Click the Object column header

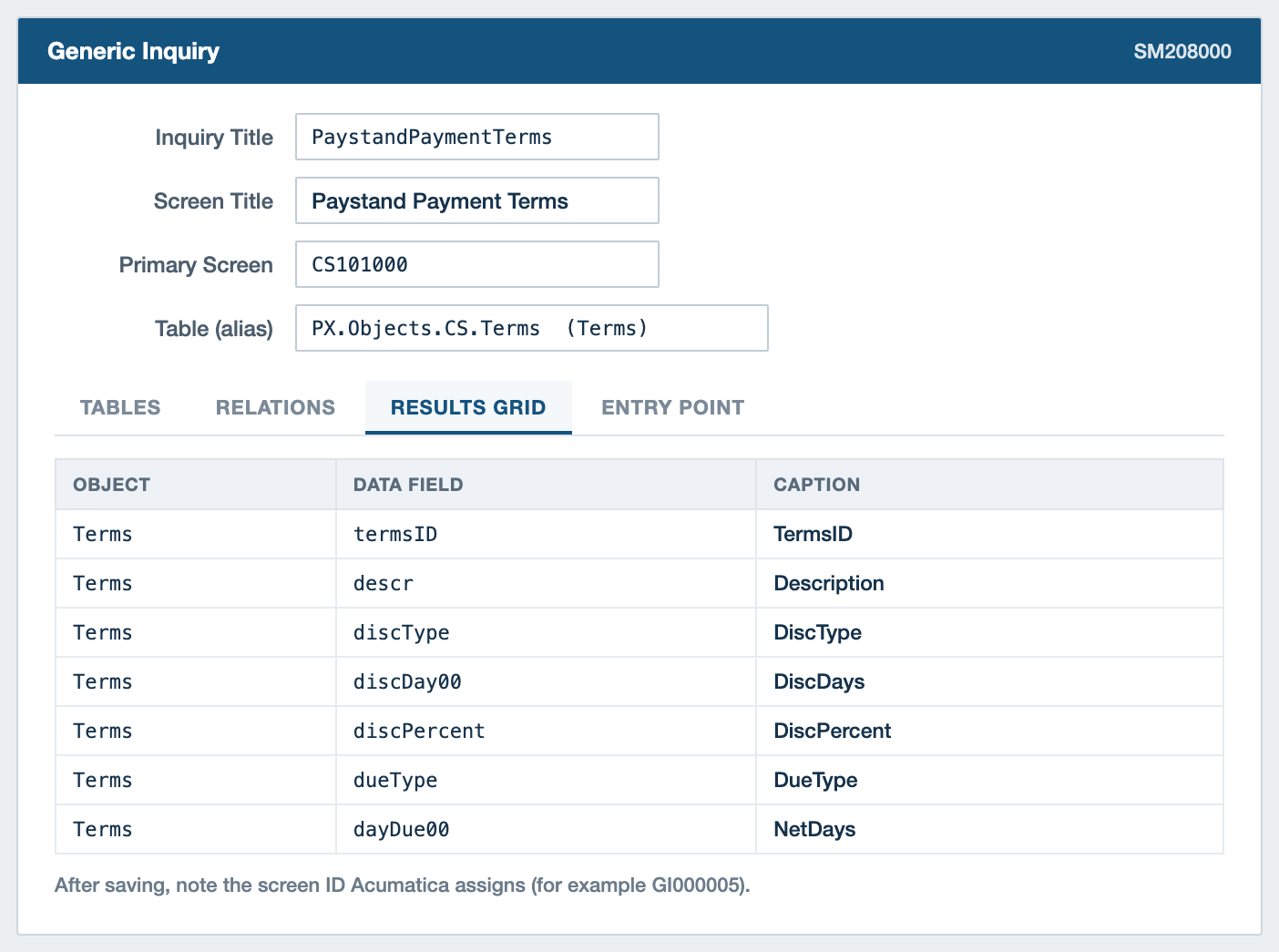click(x=196, y=485)
